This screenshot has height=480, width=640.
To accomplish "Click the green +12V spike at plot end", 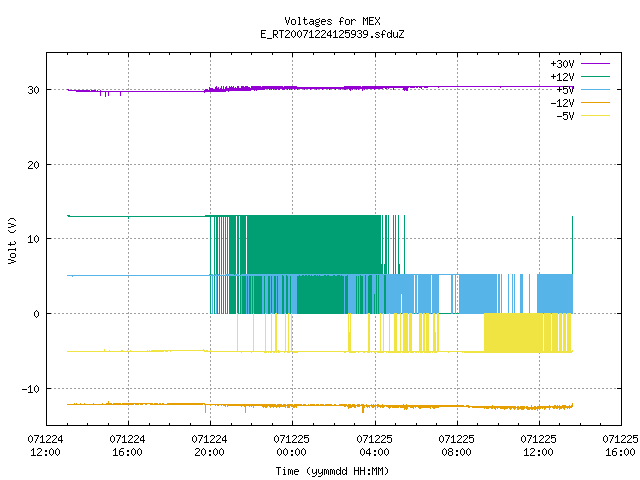I will coord(573,245).
